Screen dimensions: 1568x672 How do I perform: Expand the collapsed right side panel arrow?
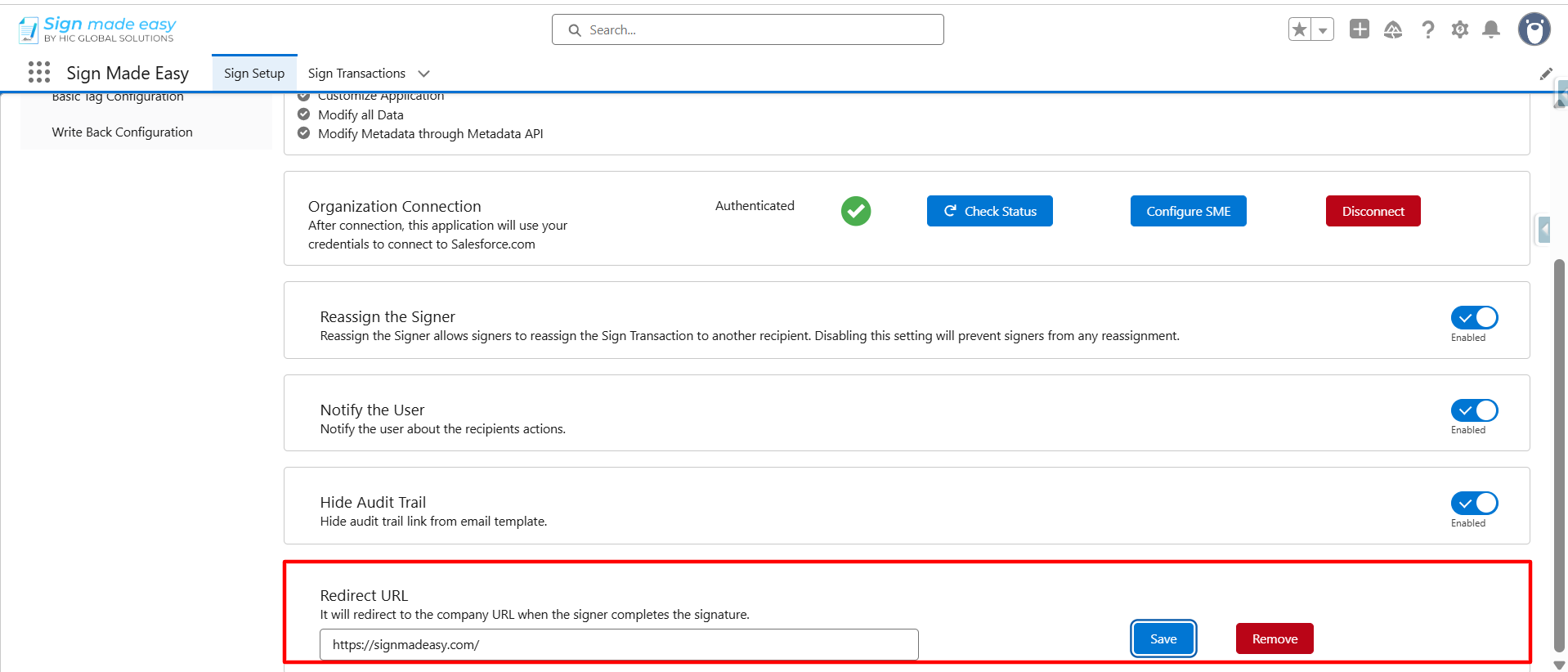click(1543, 230)
